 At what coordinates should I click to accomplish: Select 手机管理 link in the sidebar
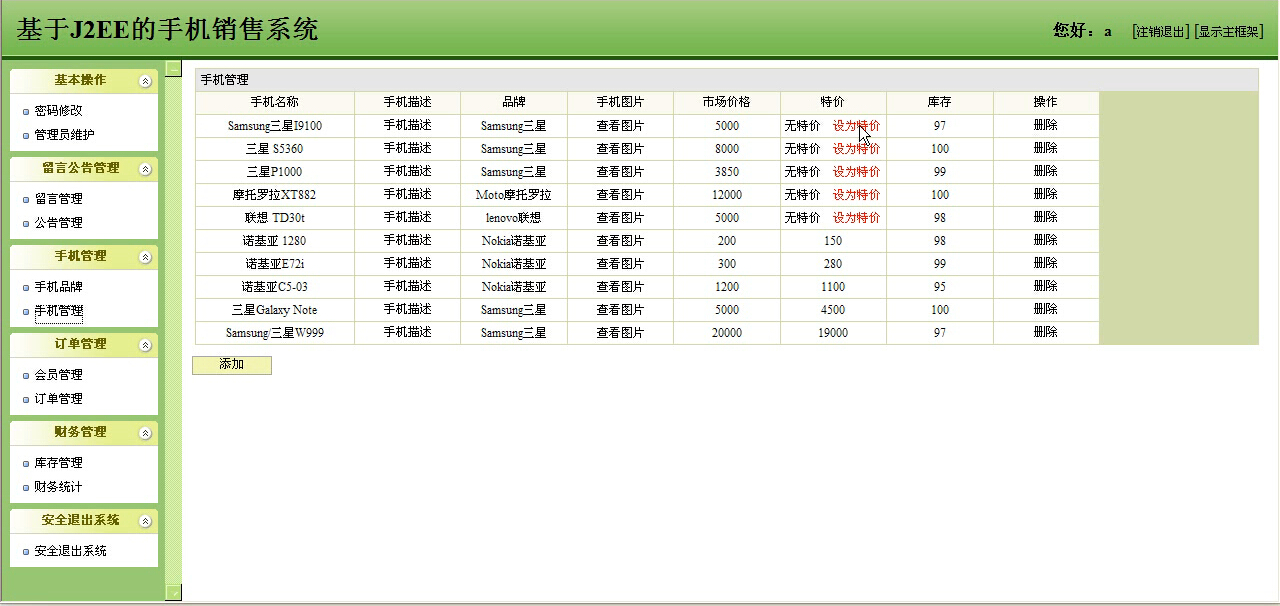tap(58, 311)
